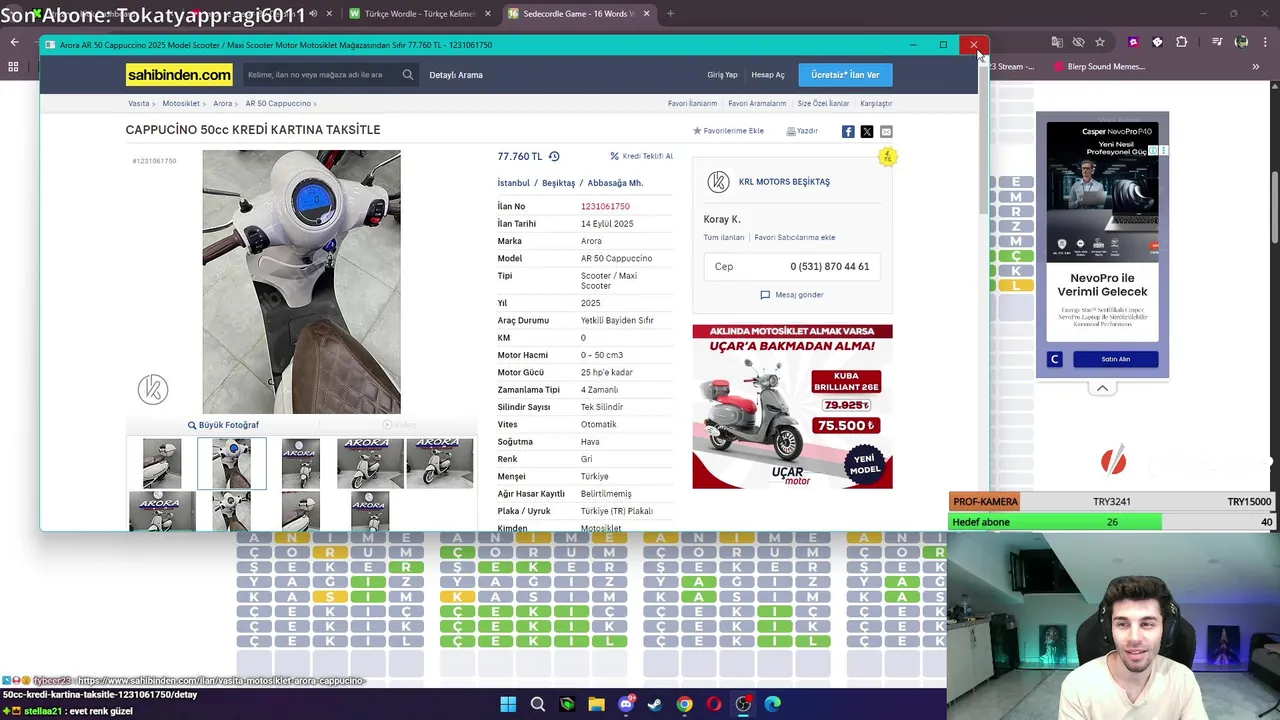Close the Sedecordle Game tab
This screenshot has height=720, width=1280.
(646, 14)
